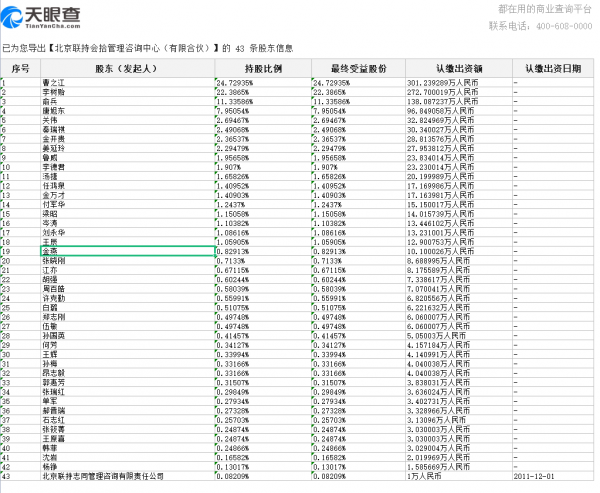Screen dimensions: 600x493
Task: Select the 认缴出资额 column header
Action: point(459,69)
